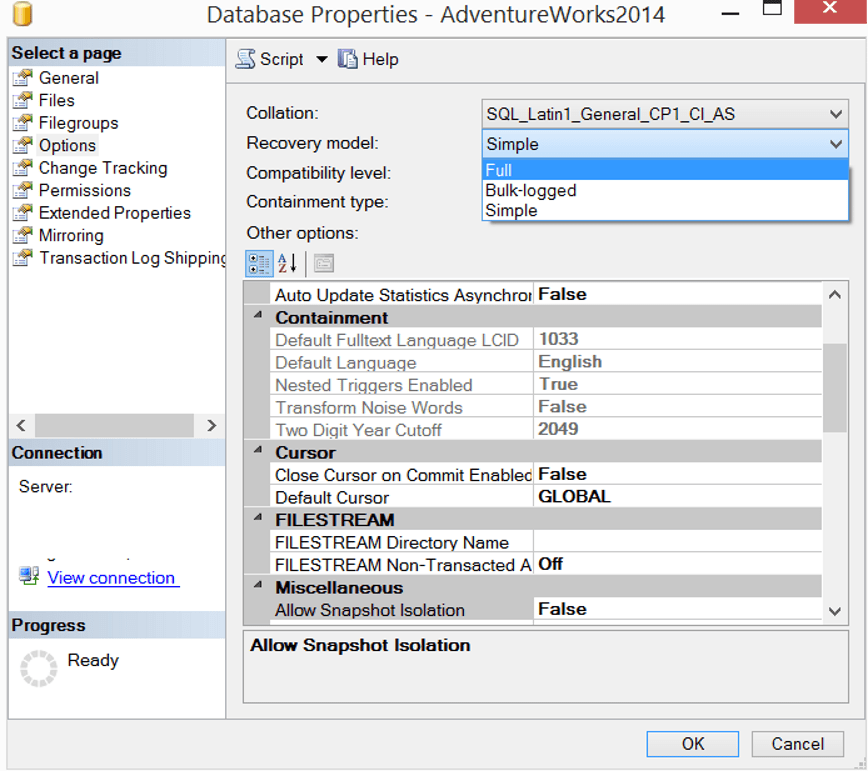Click the Permissions page icon

click(23, 190)
